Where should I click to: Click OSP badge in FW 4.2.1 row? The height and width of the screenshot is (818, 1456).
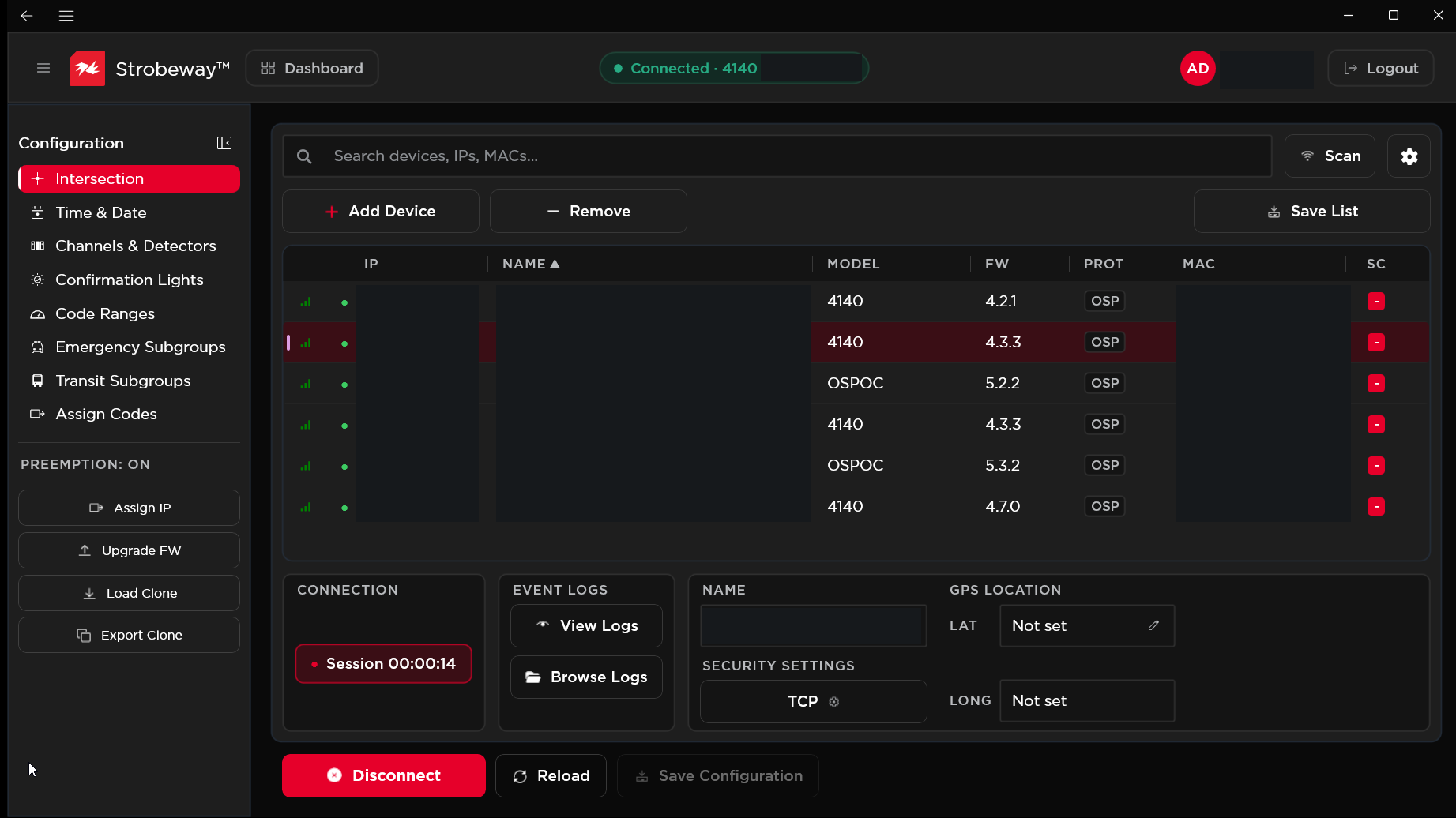tap(1104, 301)
